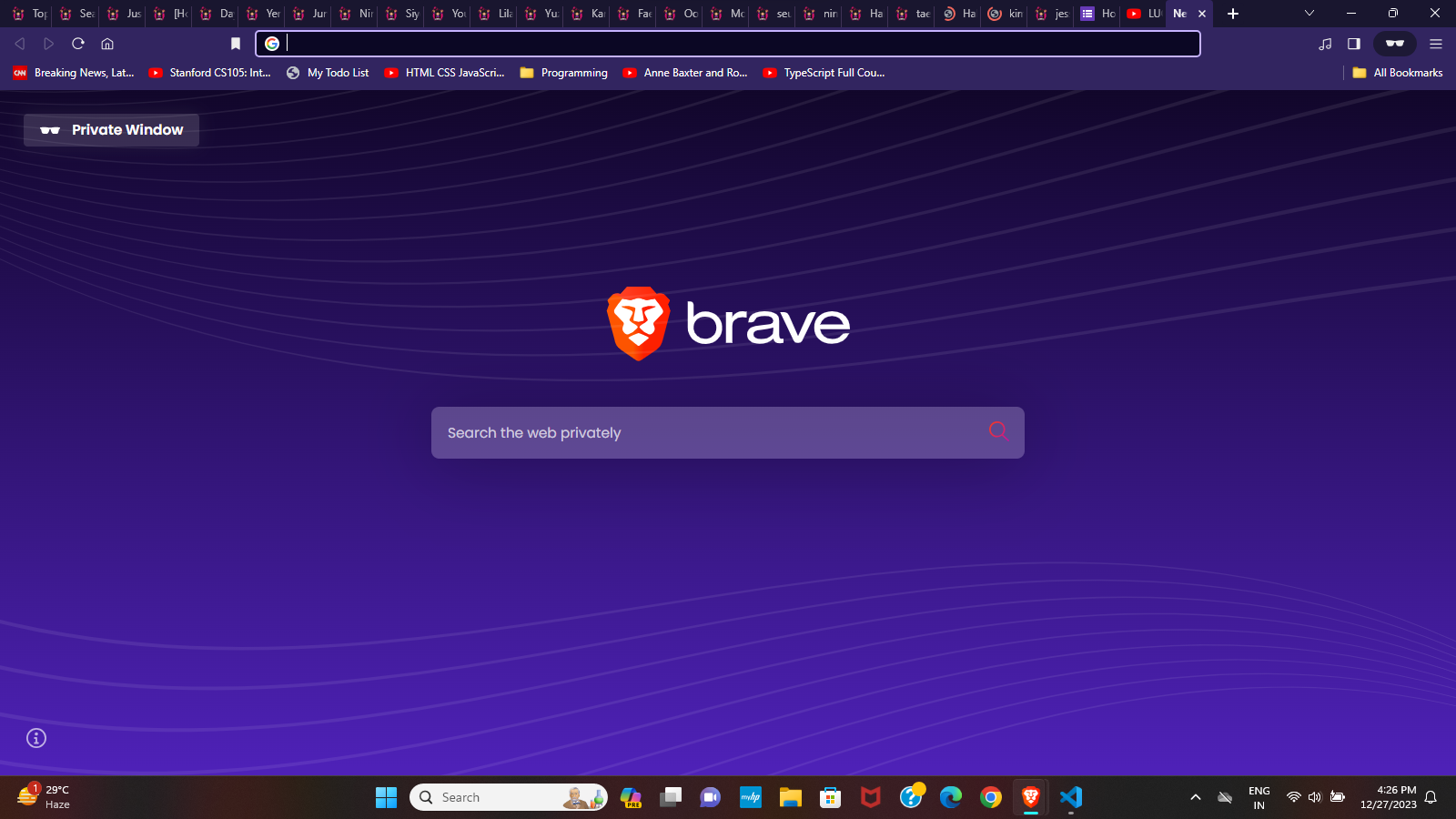Close the active New Tab

1202,14
